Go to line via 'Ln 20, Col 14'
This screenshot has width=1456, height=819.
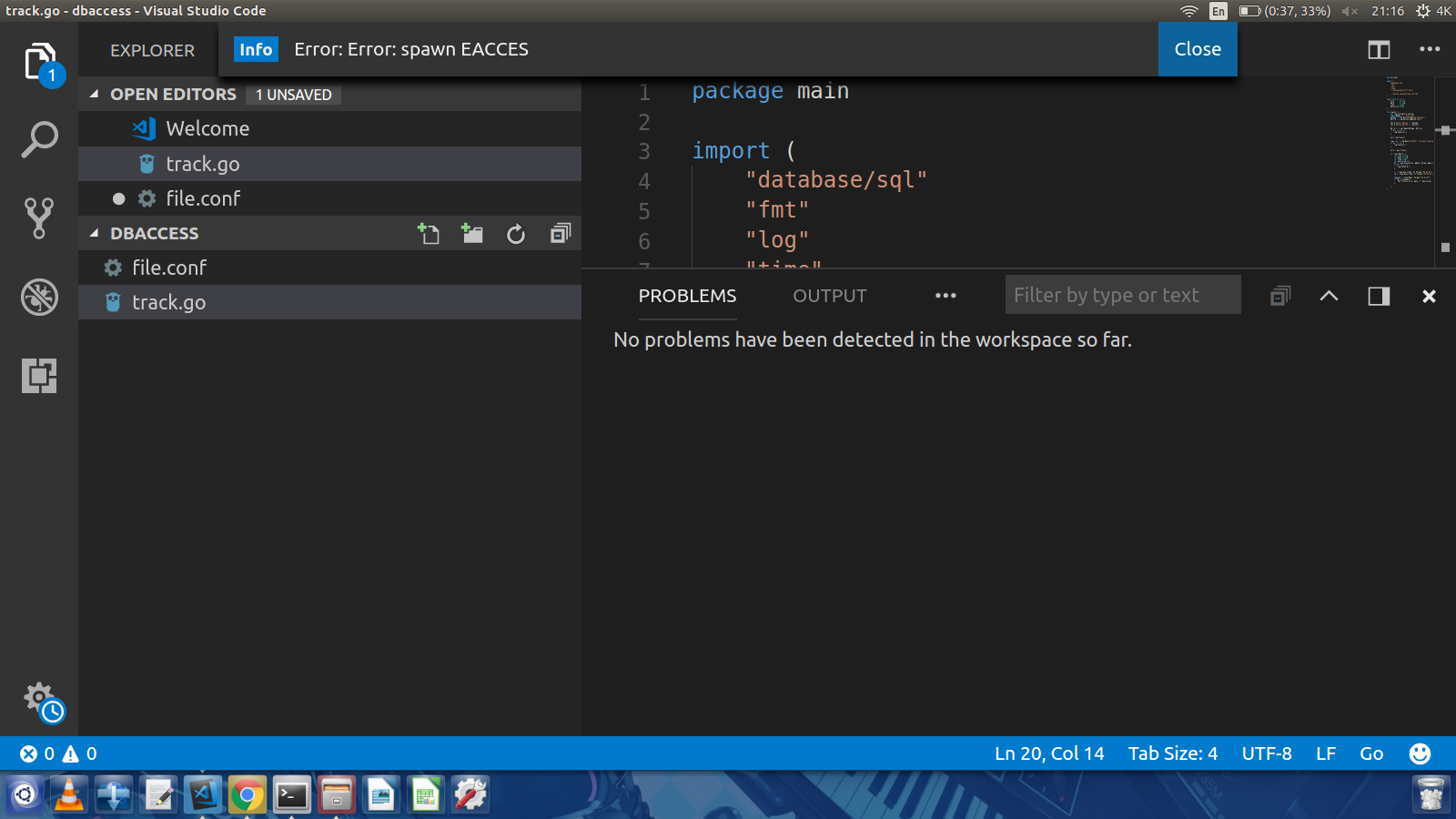click(x=1049, y=753)
